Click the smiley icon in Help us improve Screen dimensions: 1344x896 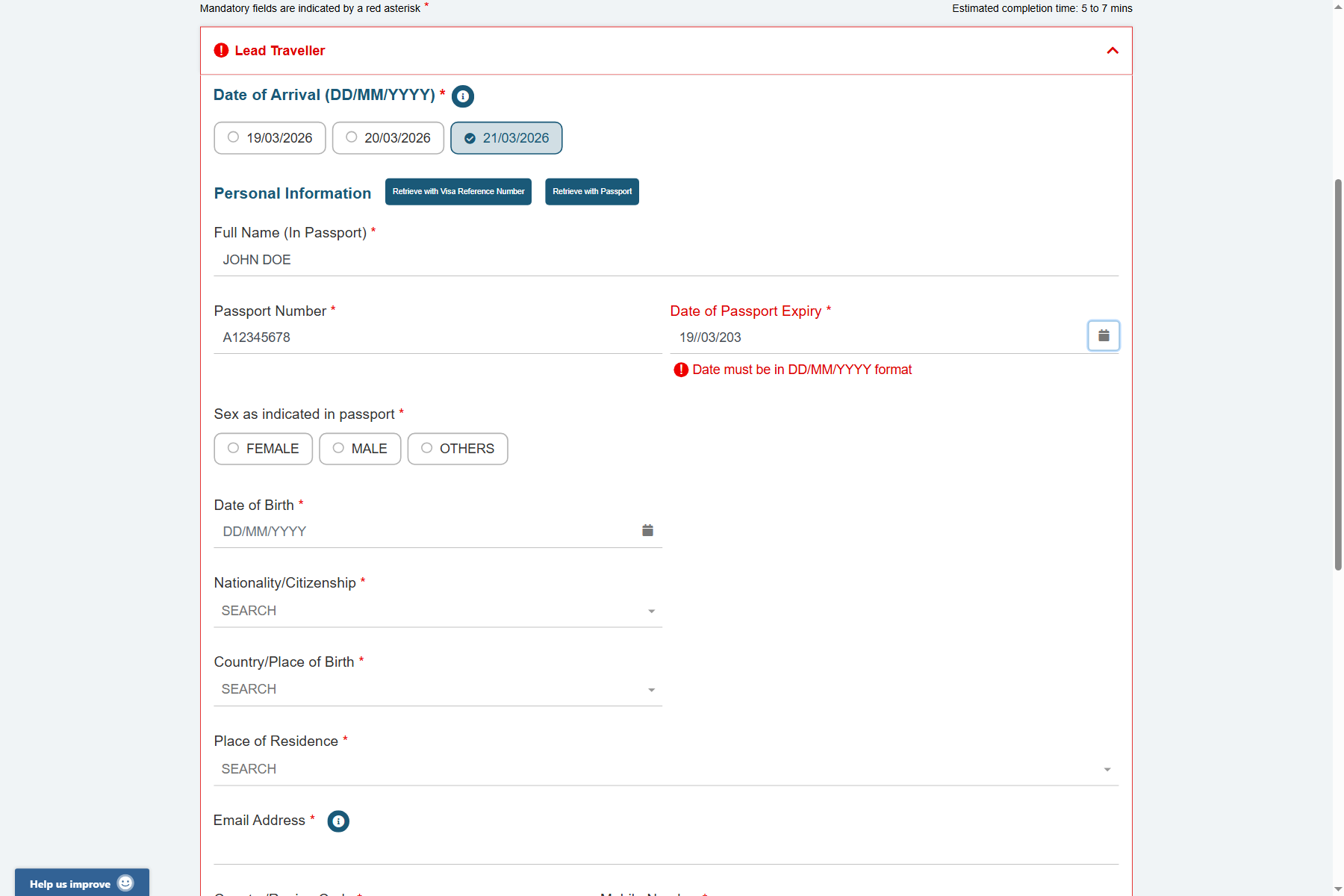point(125,883)
